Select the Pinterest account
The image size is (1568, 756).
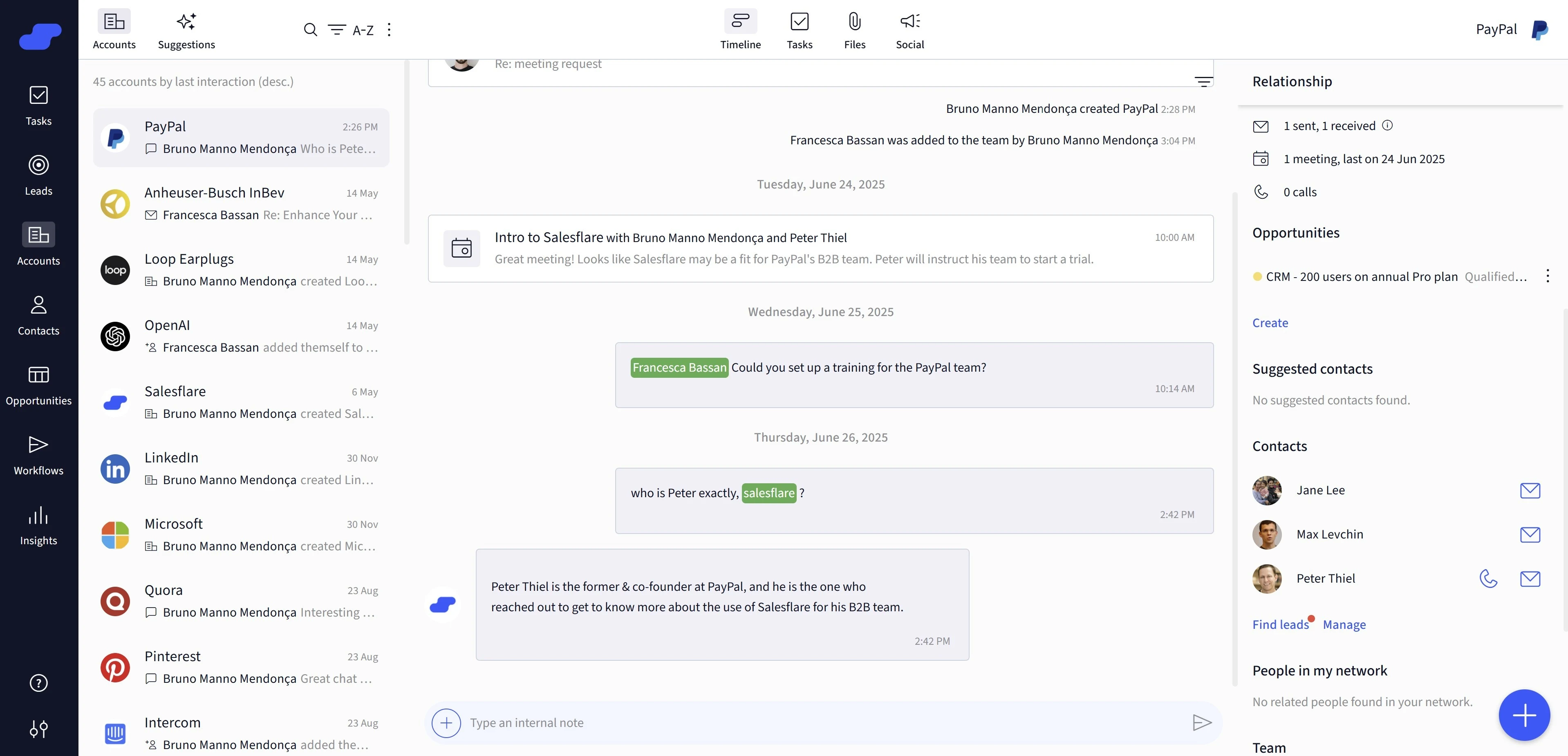coord(241,669)
